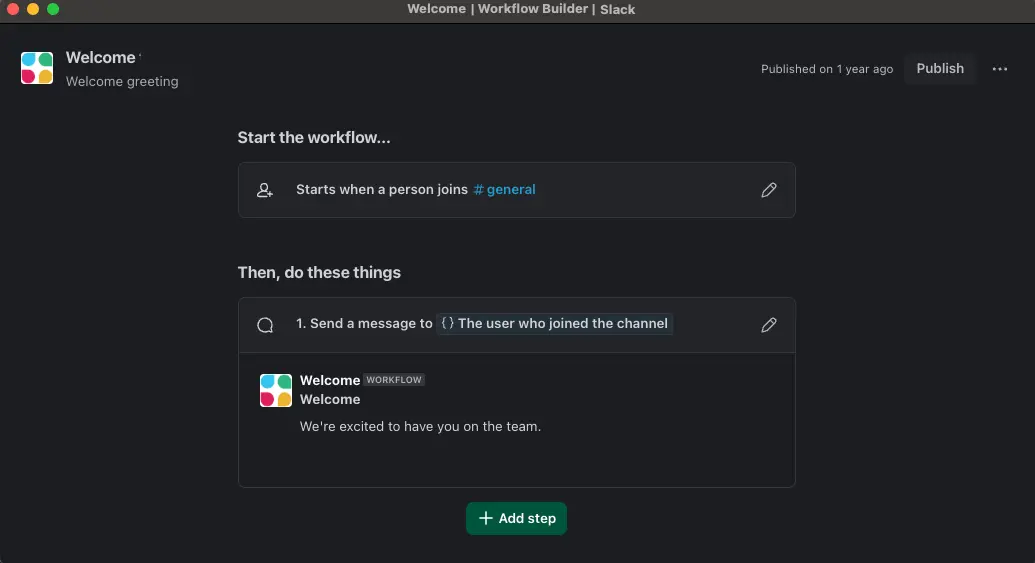Edit the trigger with its pencil icon
The width and height of the screenshot is (1035, 563).
[768, 190]
